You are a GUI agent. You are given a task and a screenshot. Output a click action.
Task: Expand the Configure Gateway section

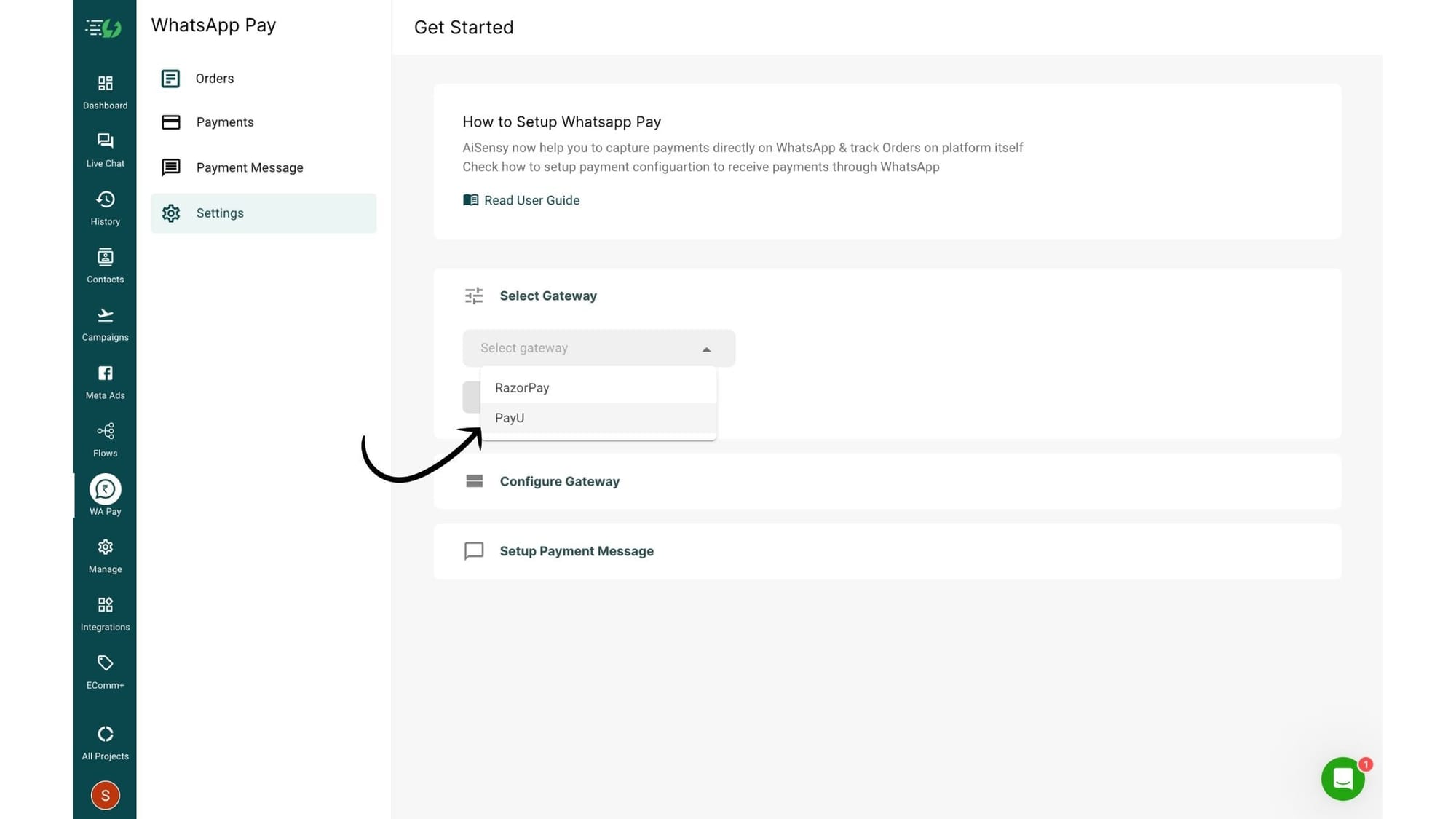pyautogui.click(x=559, y=481)
